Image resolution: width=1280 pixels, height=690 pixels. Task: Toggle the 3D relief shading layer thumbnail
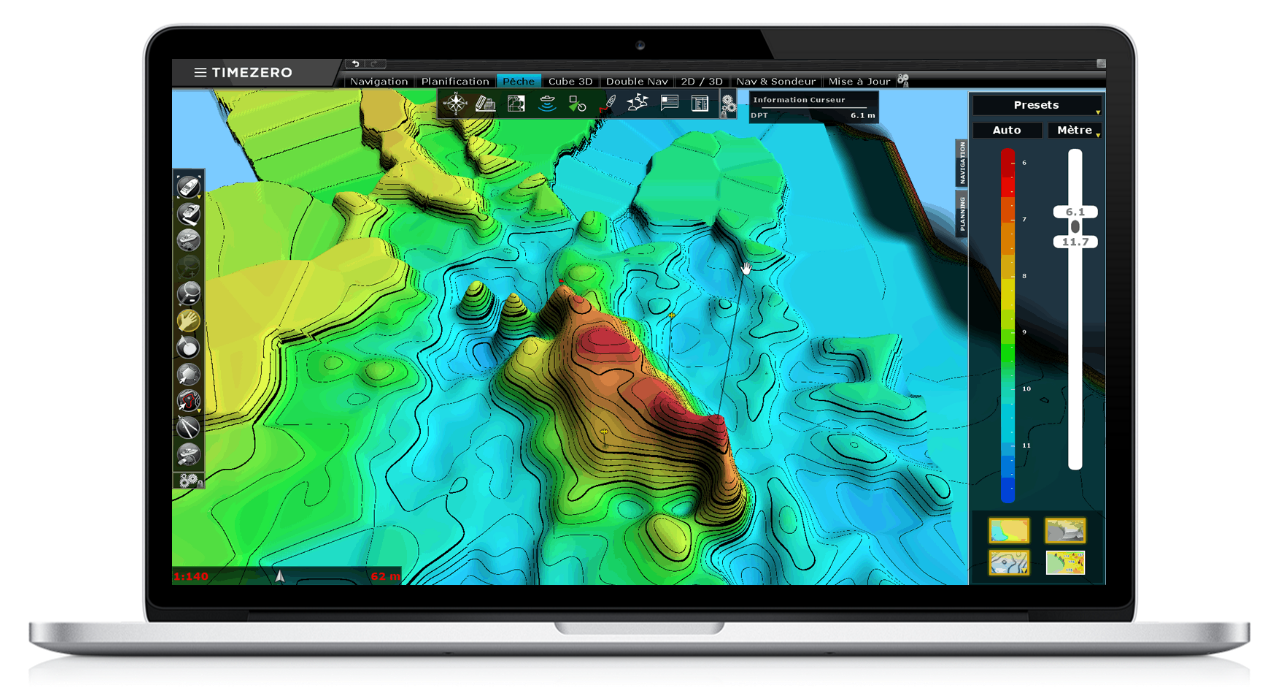pos(1065,530)
